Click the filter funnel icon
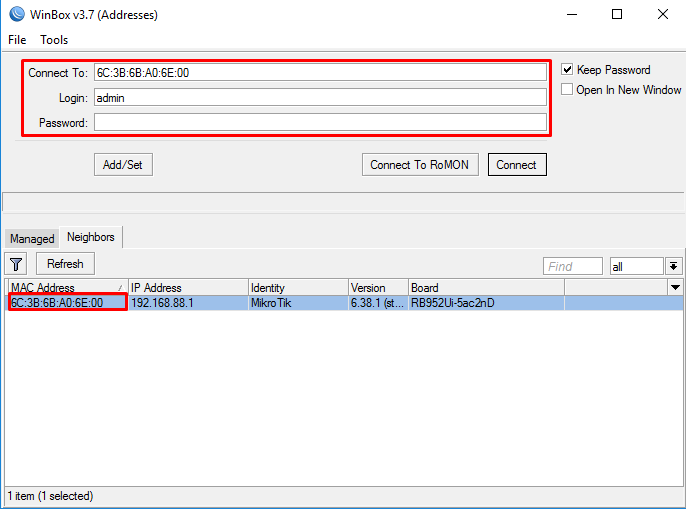The image size is (686, 509). point(16,264)
